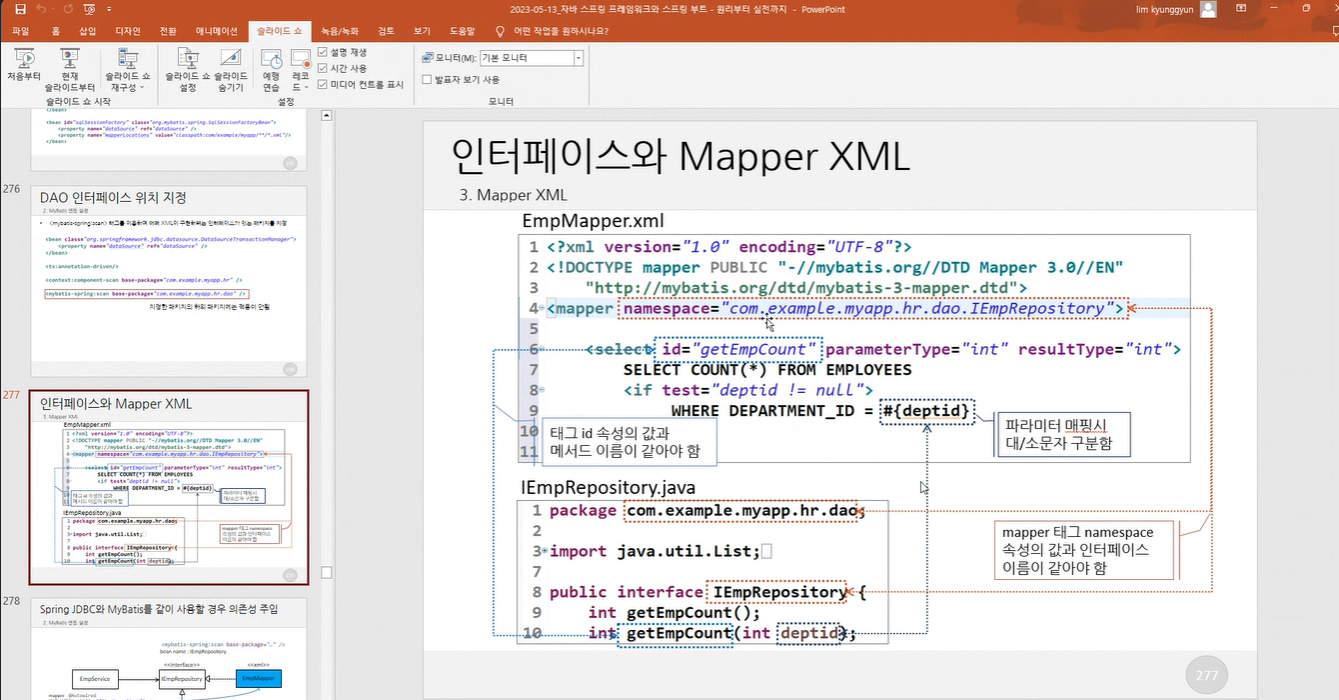Start slideshow from current slide (현재 슬라이드부터)
This screenshot has width=1339, height=700.
[x=70, y=70]
